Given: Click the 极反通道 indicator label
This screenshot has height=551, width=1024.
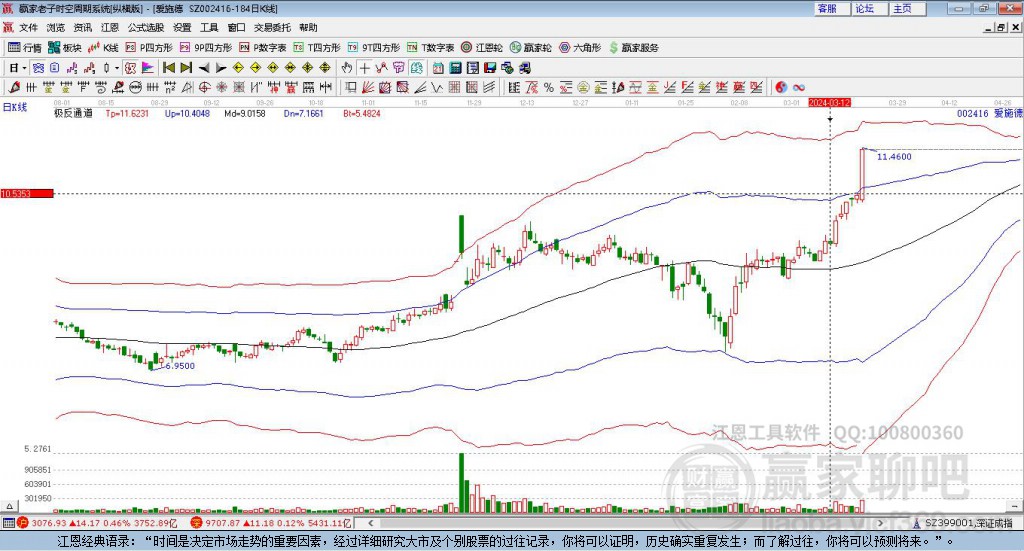Looking at the screenshot, I should coord(73,113).
